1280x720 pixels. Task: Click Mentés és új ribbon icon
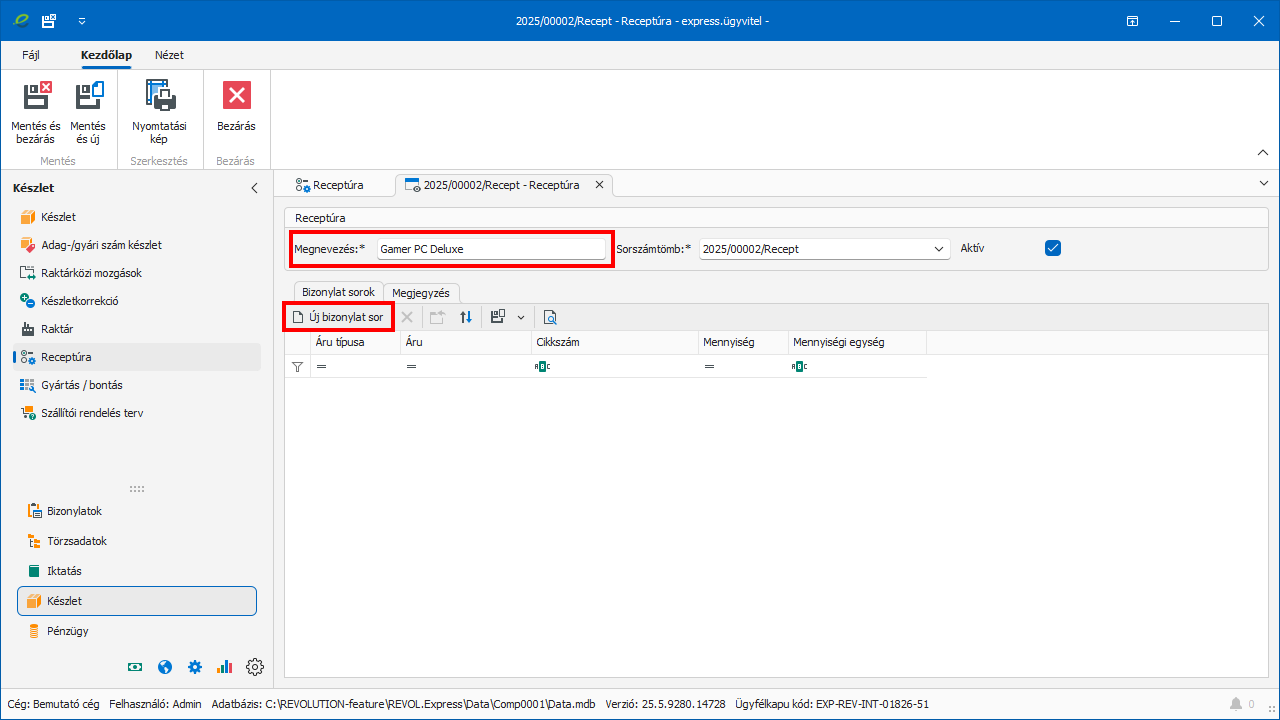tap(88, 113)
